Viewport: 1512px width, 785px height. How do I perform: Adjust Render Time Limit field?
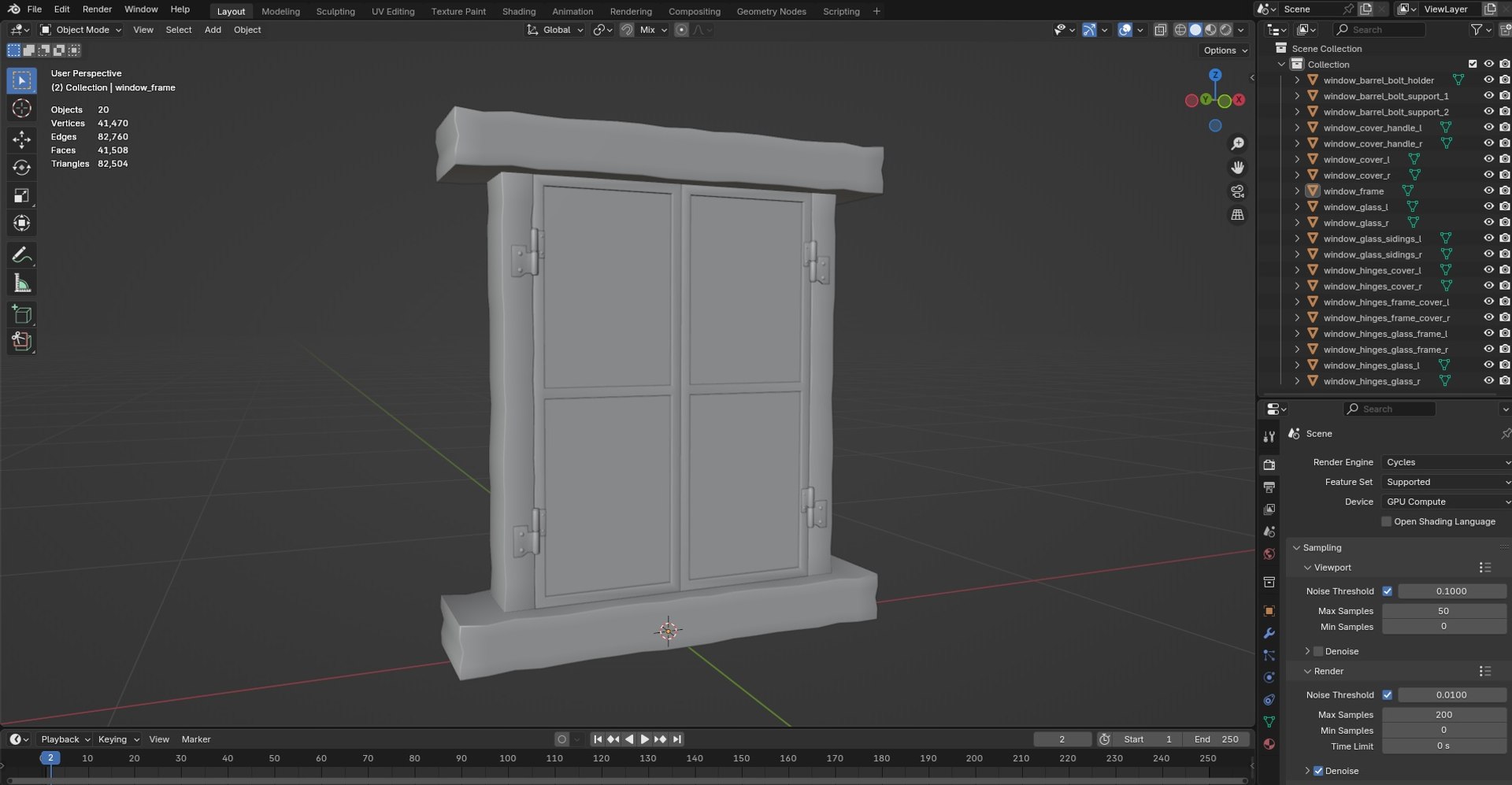pyautogui.click(x=1443, y=746)
